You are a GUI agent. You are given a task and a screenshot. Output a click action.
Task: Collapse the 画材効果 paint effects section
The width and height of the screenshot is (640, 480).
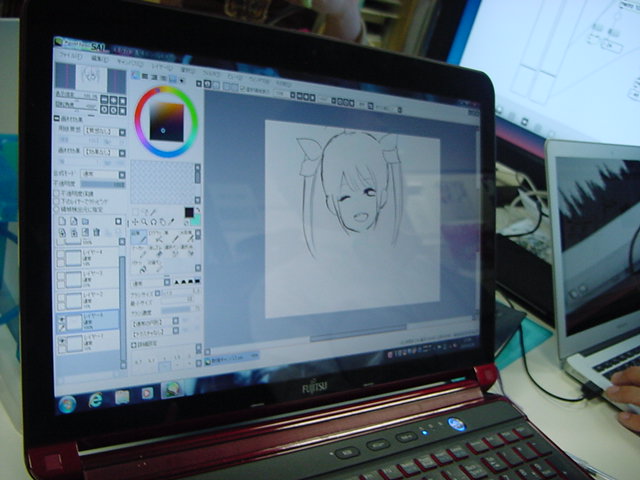pos(57,118)
